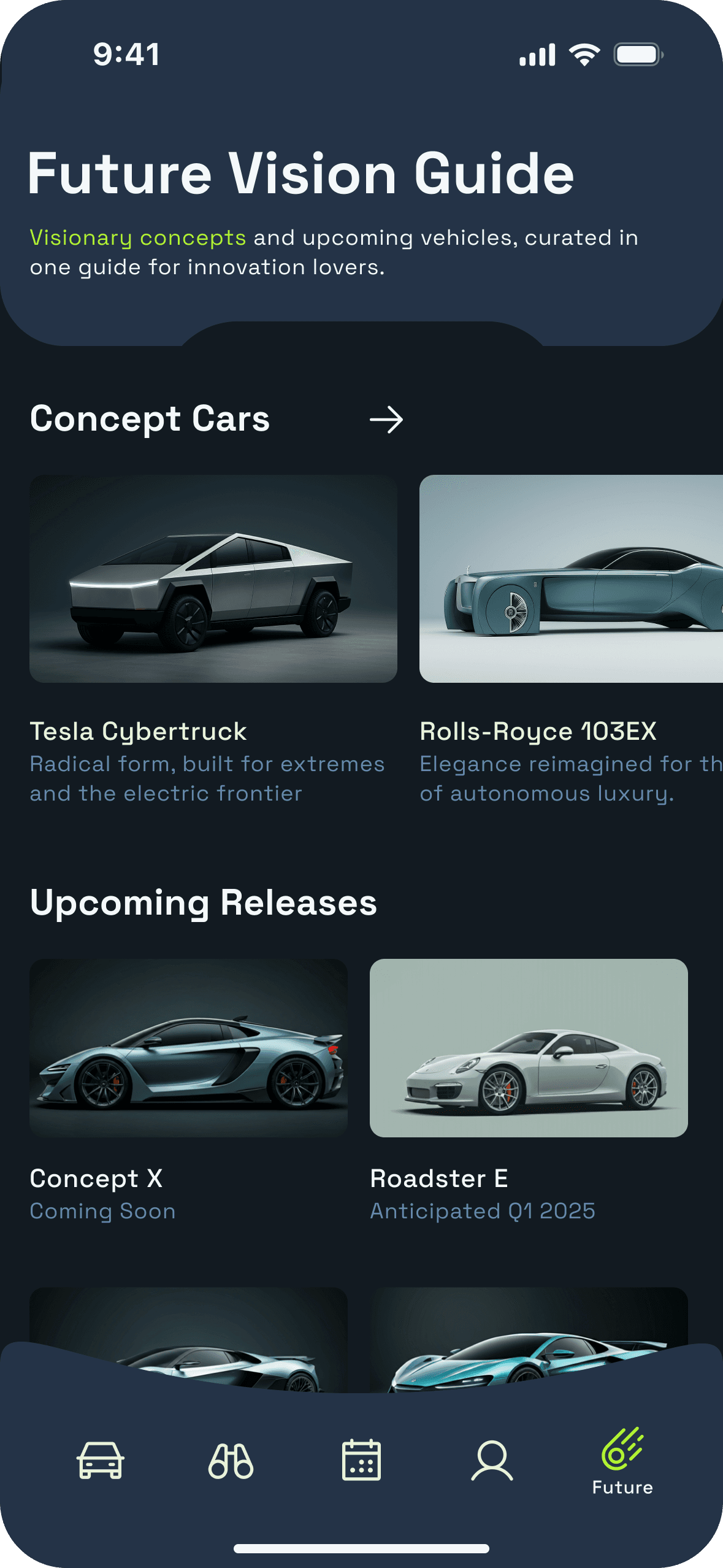The height and width of the screenshot is (1568, 723).
Task: Select the Roadster E car image
Action: pos(529,1048)
